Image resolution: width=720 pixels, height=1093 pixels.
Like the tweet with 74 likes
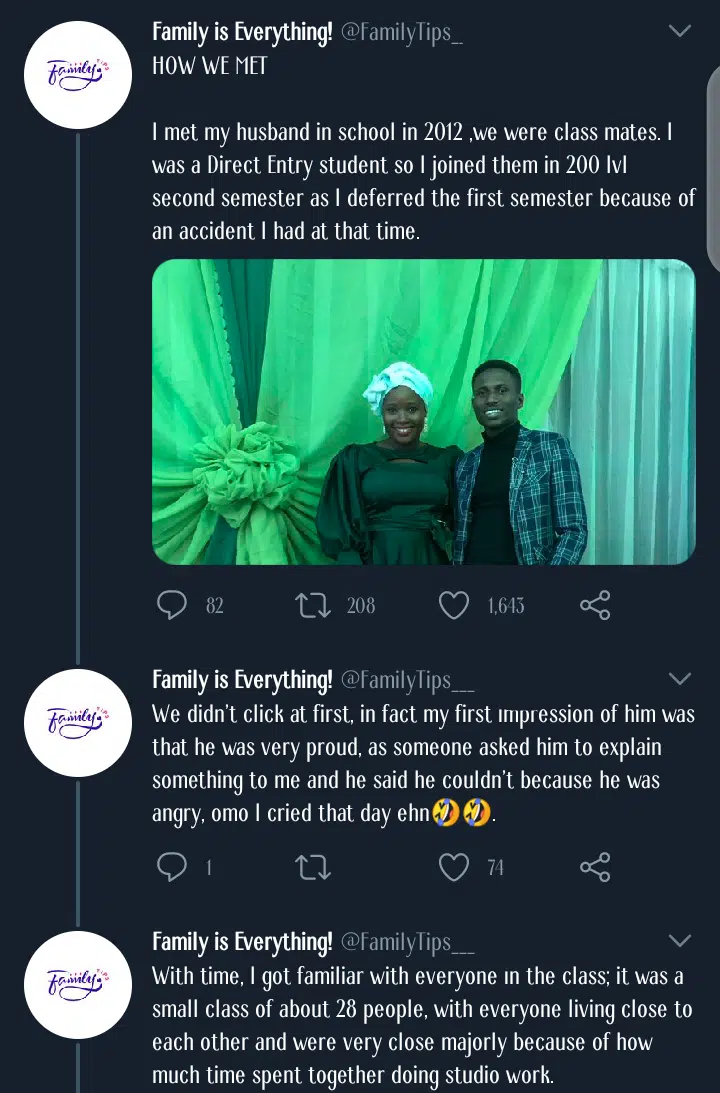point(454,867)
